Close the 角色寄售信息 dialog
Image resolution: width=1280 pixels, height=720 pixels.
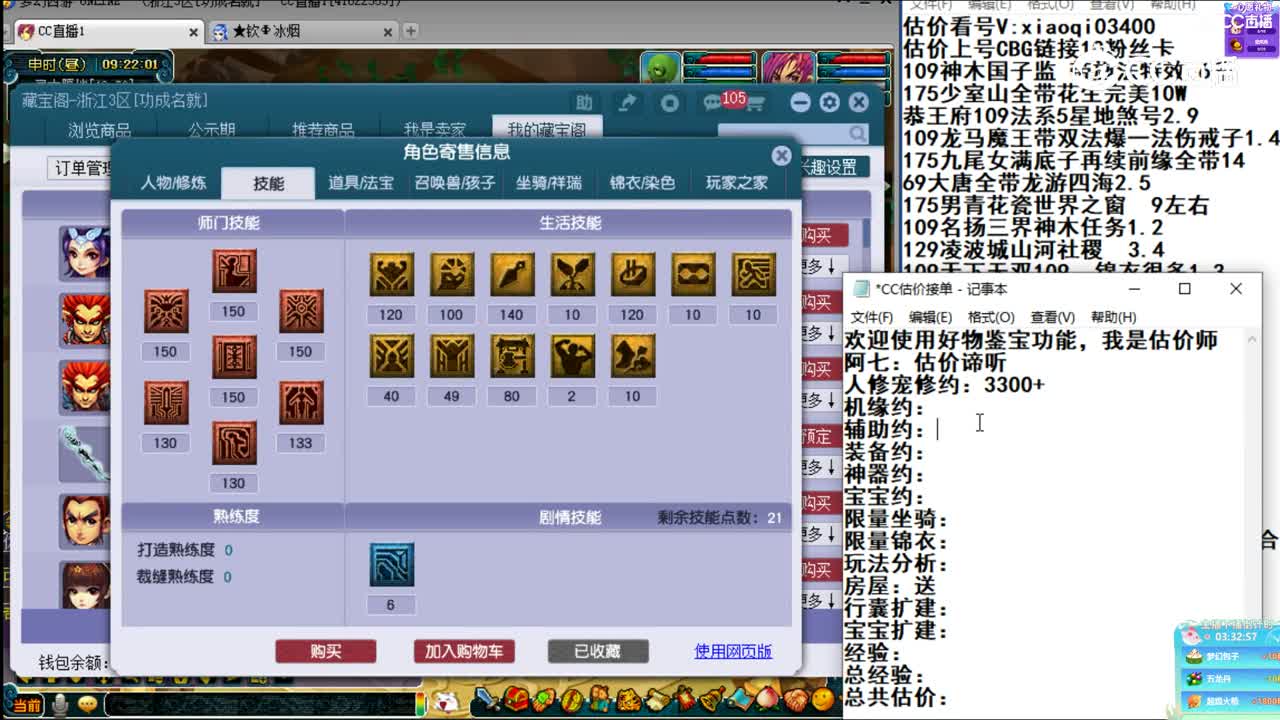click(x=782, y=156)
